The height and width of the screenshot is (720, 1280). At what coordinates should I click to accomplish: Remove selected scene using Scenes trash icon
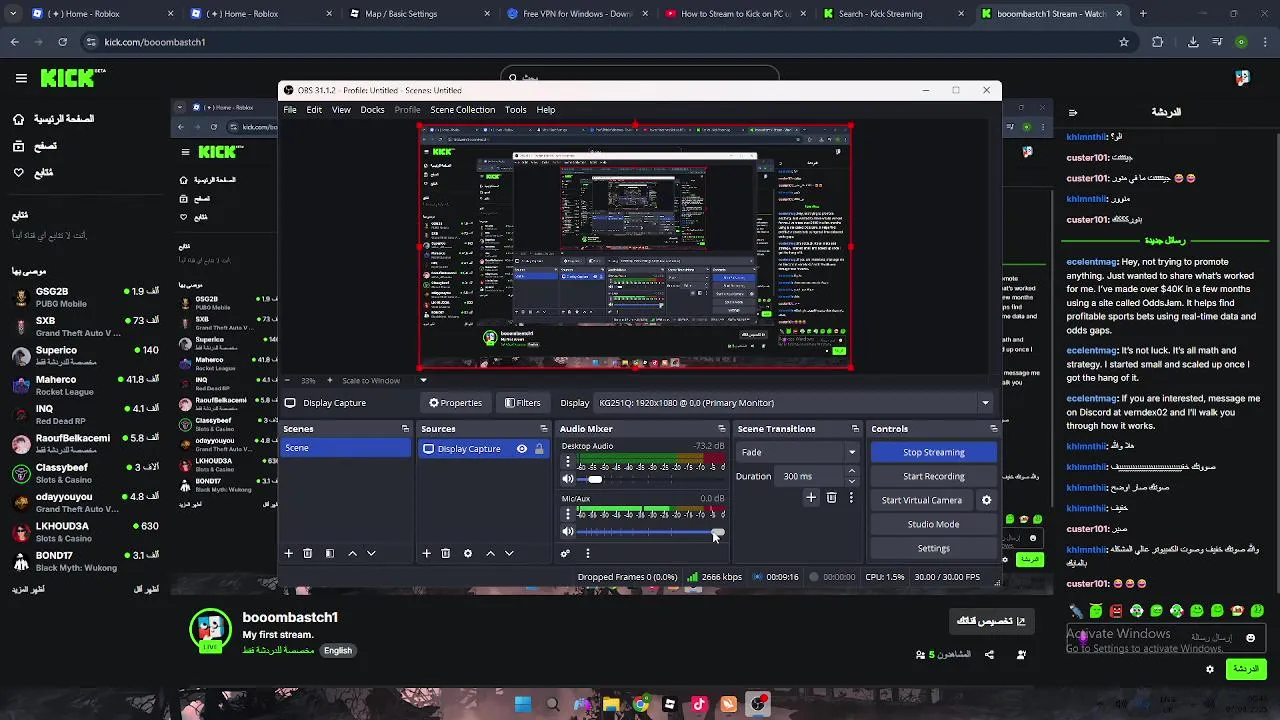(x=307, y=553)
